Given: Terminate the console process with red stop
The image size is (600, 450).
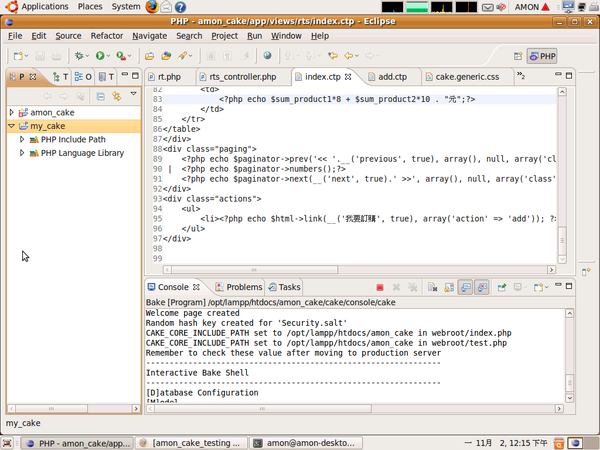Looking at the screenshot, I should click(380, 288).
